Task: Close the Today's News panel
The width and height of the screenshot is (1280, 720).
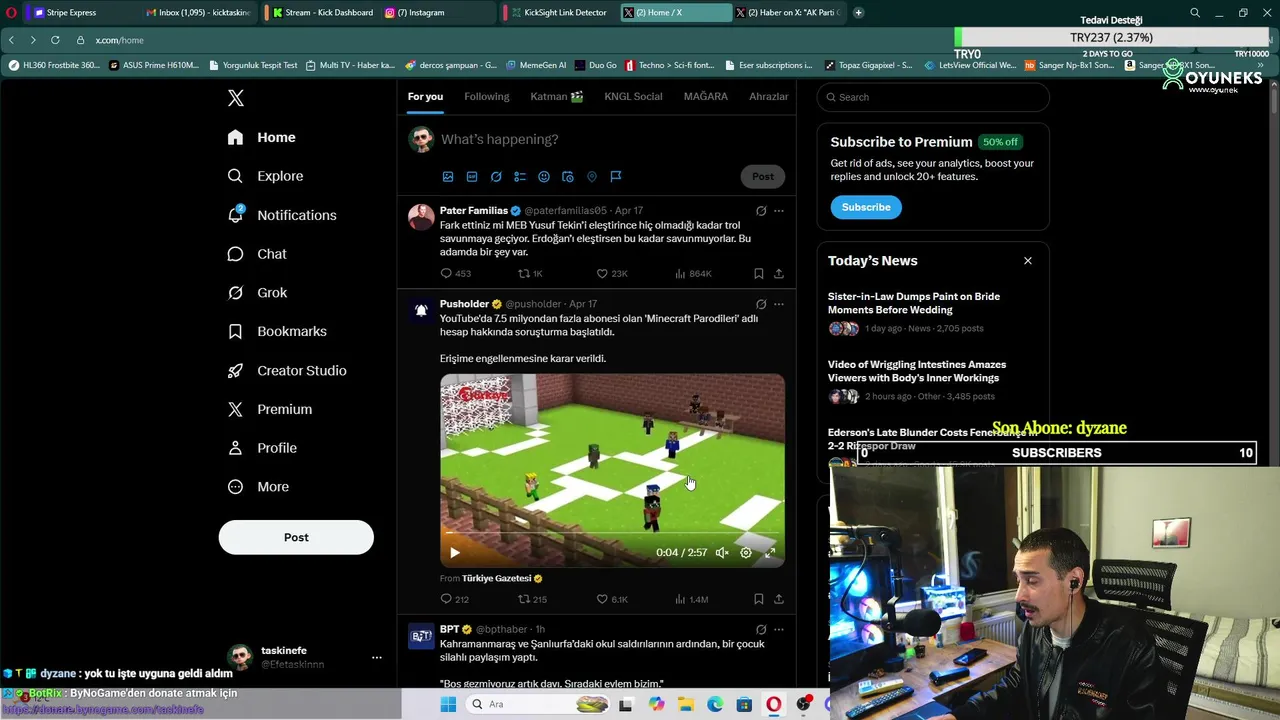Action: click(x=1028, y=261)
